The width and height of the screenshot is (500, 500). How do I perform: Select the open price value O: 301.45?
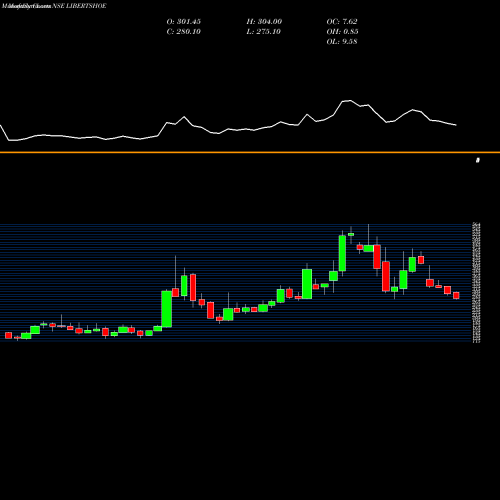[x=184, y=22]
